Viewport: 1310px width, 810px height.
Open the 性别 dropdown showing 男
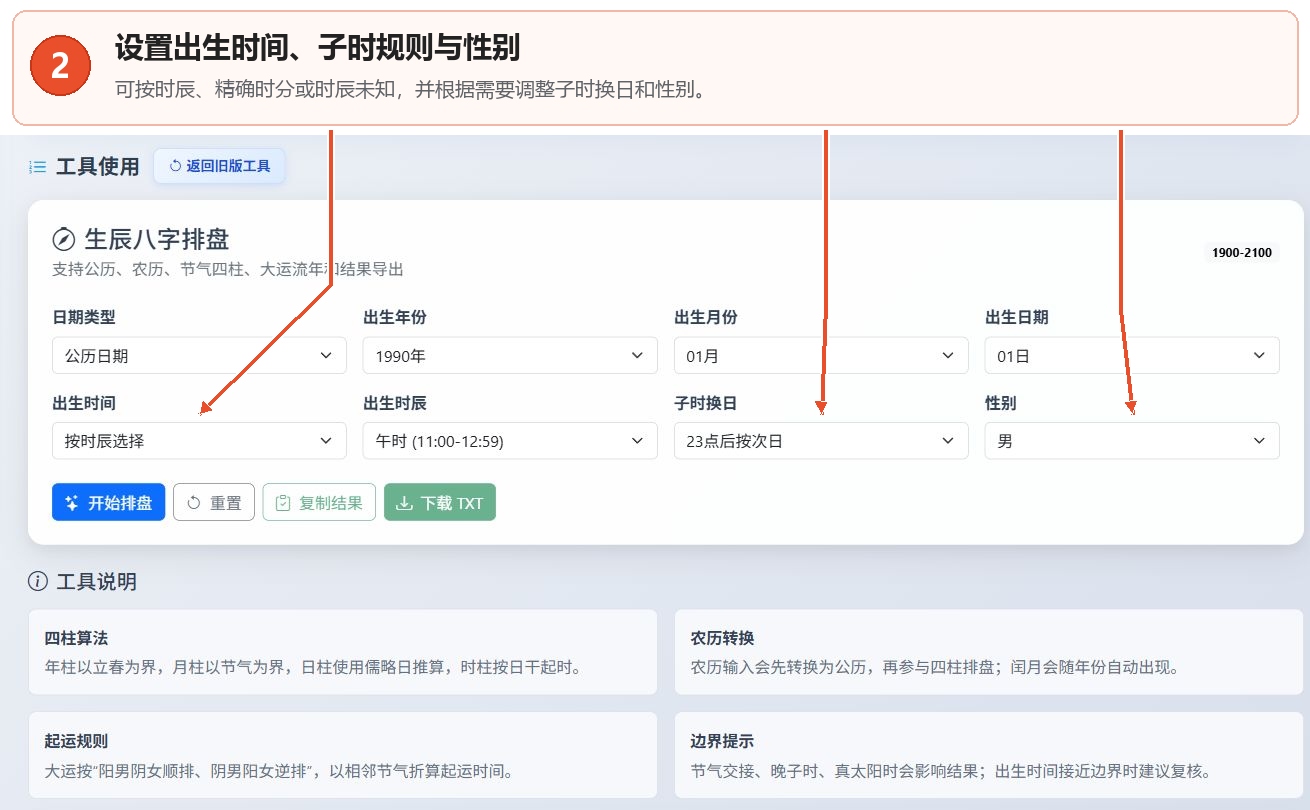(x=1132, y=441)
